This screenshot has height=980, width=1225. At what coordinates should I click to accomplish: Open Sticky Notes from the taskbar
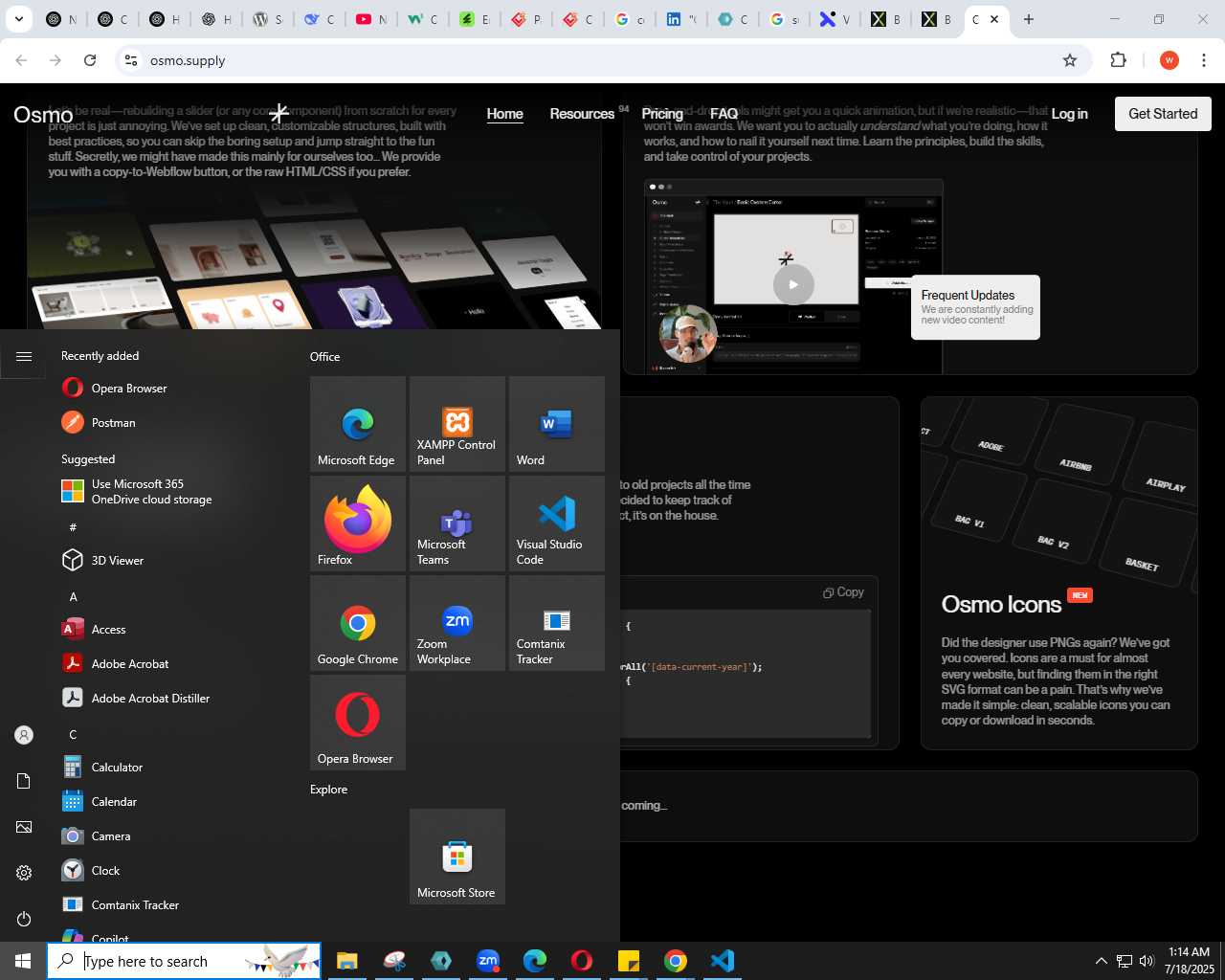629,961
